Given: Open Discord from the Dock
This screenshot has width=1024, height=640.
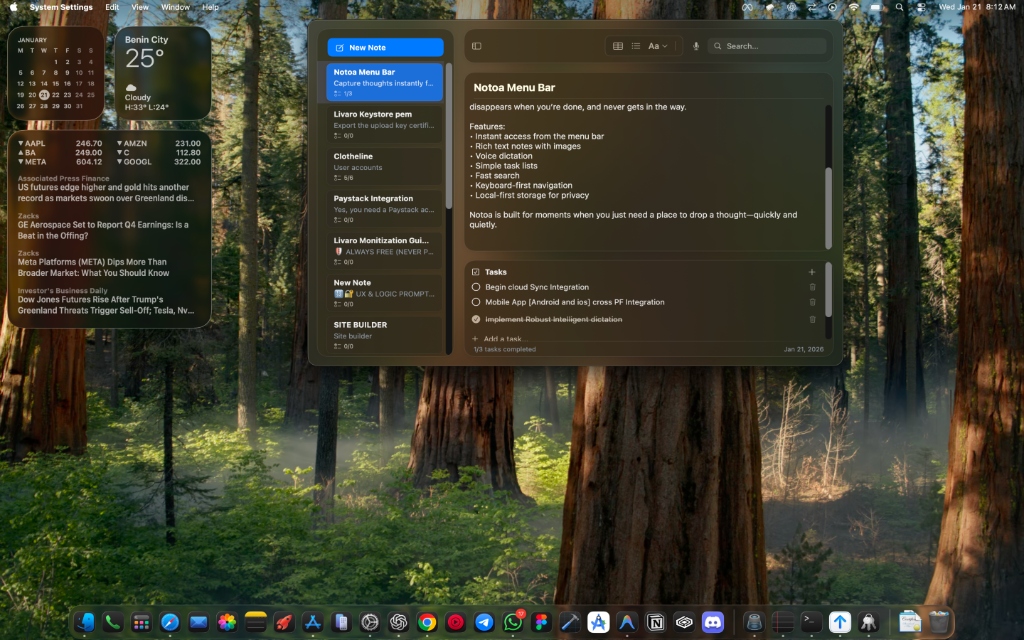Looking at the screenshot, I should tap(713, 624).
